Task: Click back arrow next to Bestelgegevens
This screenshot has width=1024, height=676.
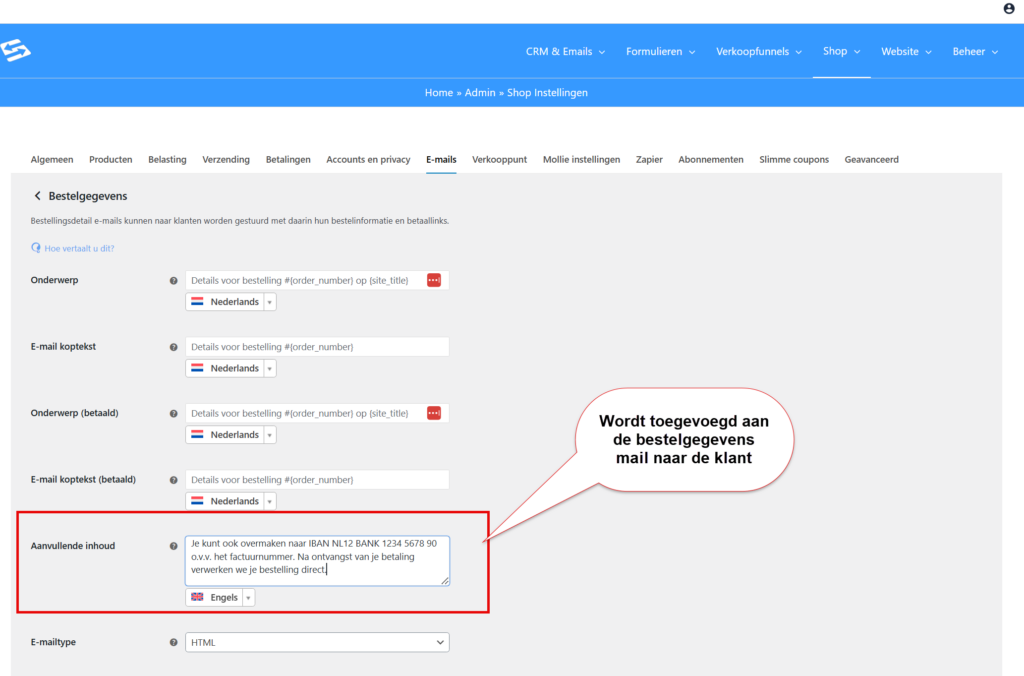Action: (38, 196)
